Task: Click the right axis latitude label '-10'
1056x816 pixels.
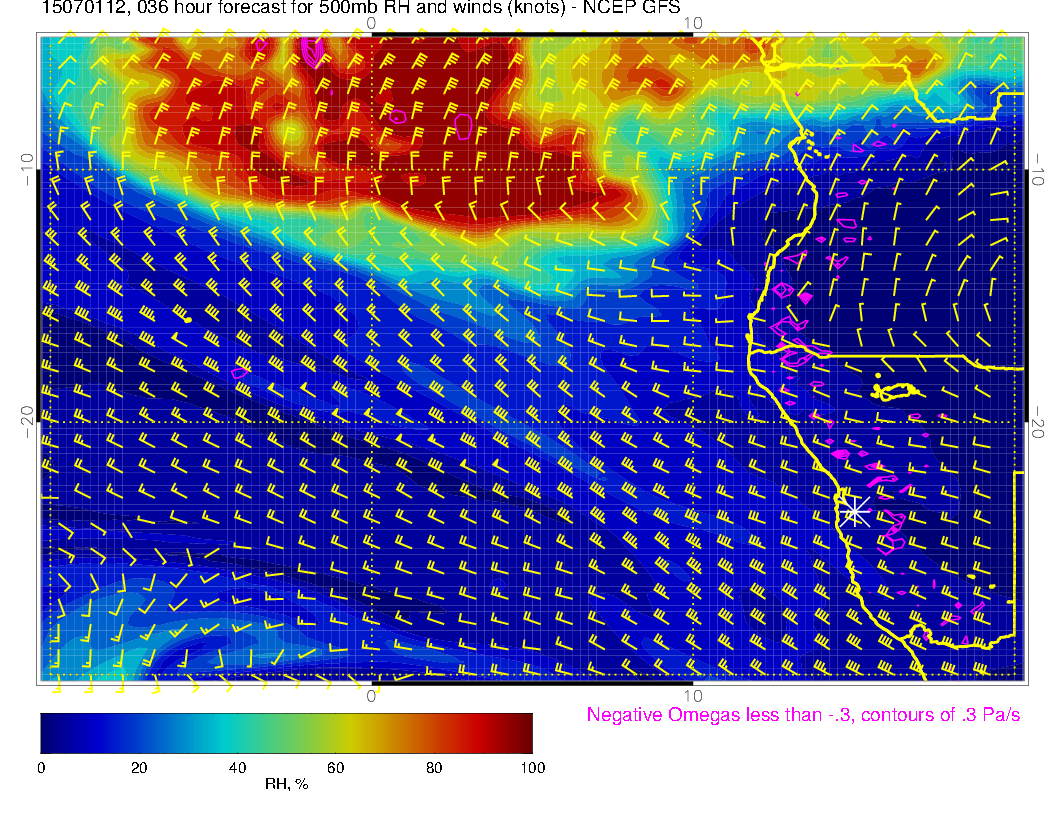Action: [1038, 170]
